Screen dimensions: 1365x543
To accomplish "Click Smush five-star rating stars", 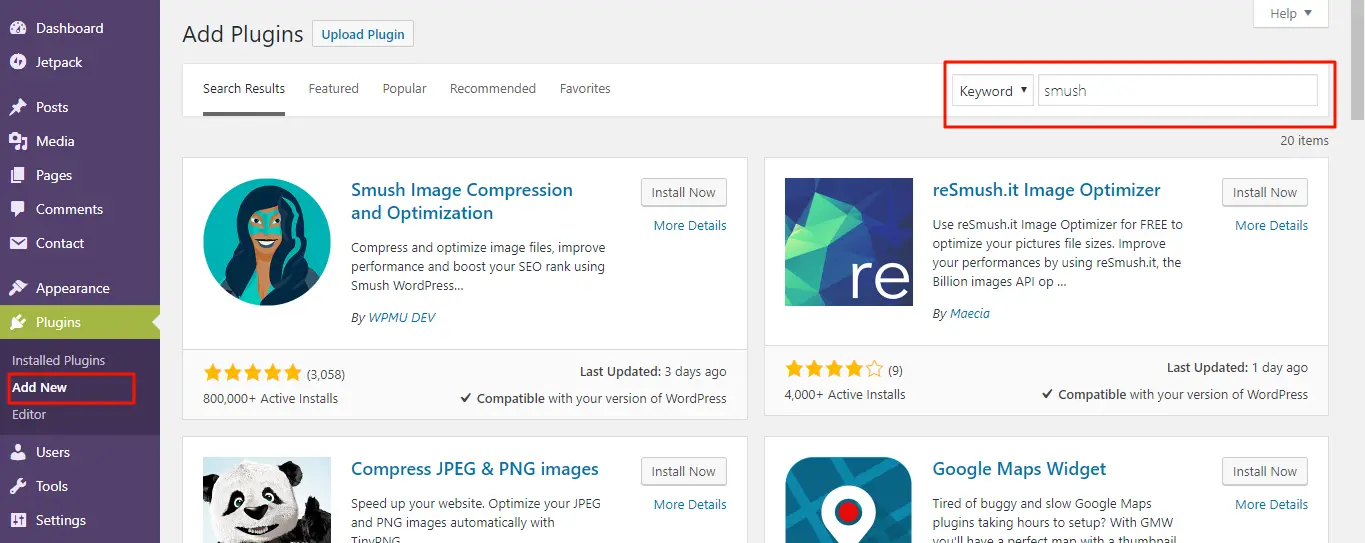I will (252, 373).
